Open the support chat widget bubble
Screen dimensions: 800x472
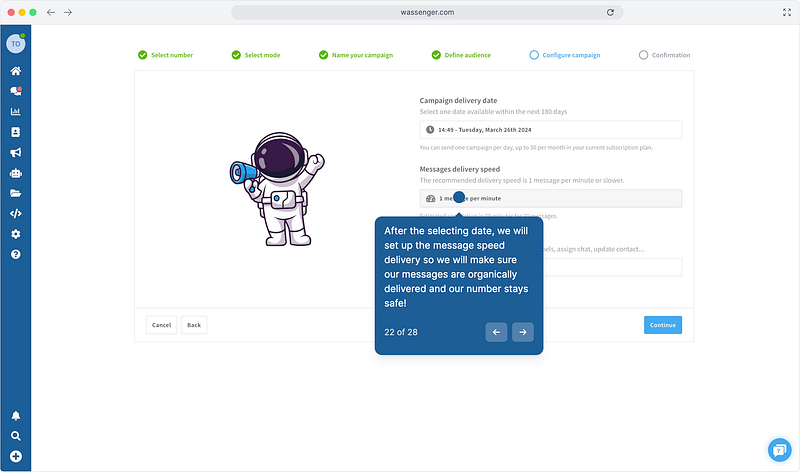tap(779, 450)
